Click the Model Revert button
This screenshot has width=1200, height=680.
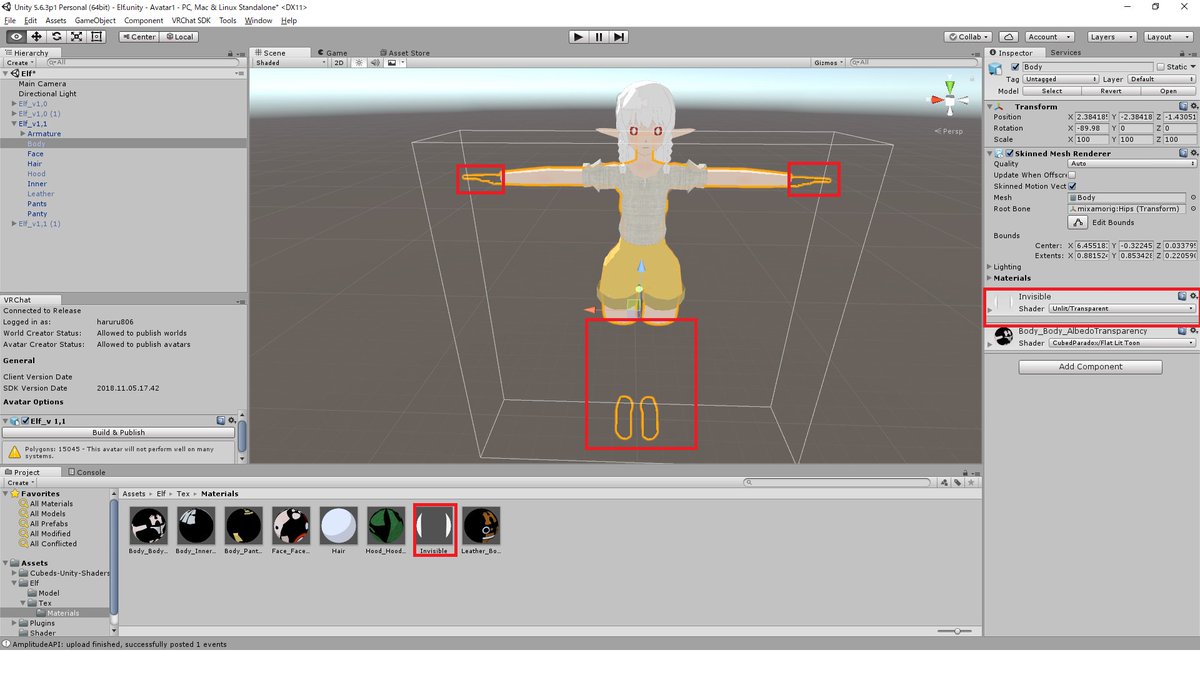coord(1110,91)
